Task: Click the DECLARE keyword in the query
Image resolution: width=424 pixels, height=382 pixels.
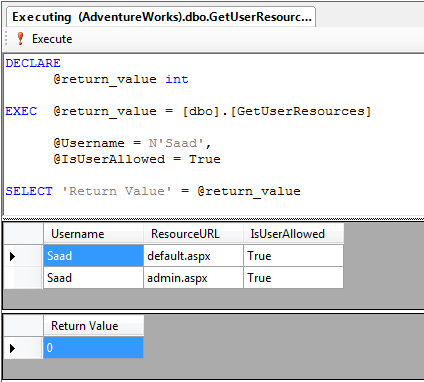Action: [x=33, y=63]
